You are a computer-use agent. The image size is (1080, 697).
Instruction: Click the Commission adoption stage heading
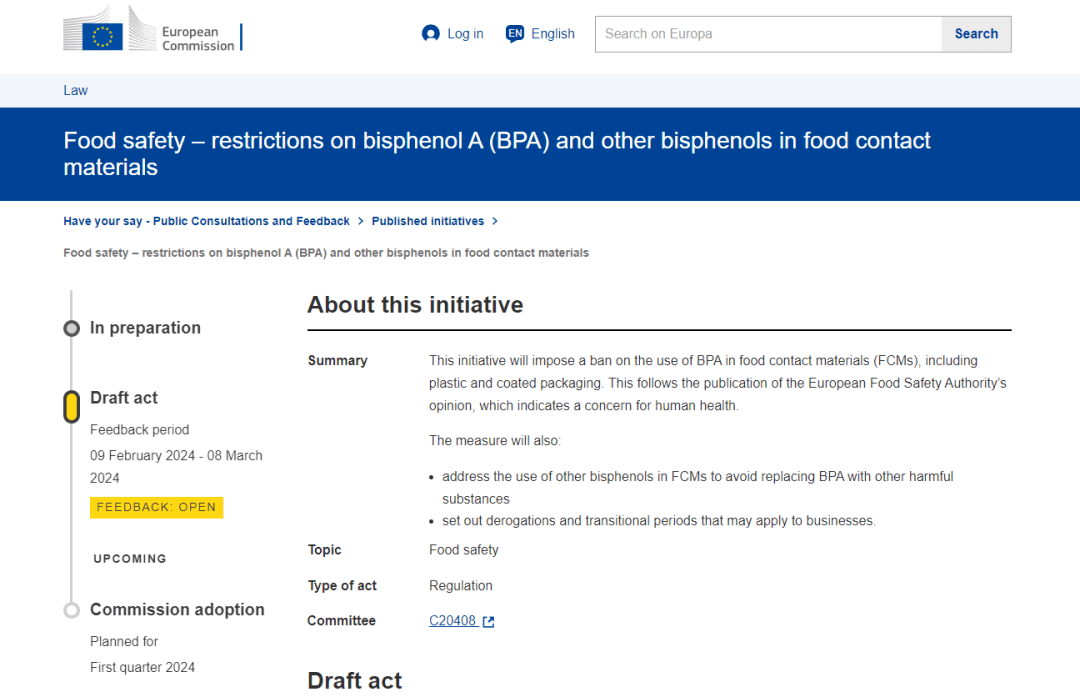[x=177, y=610]
